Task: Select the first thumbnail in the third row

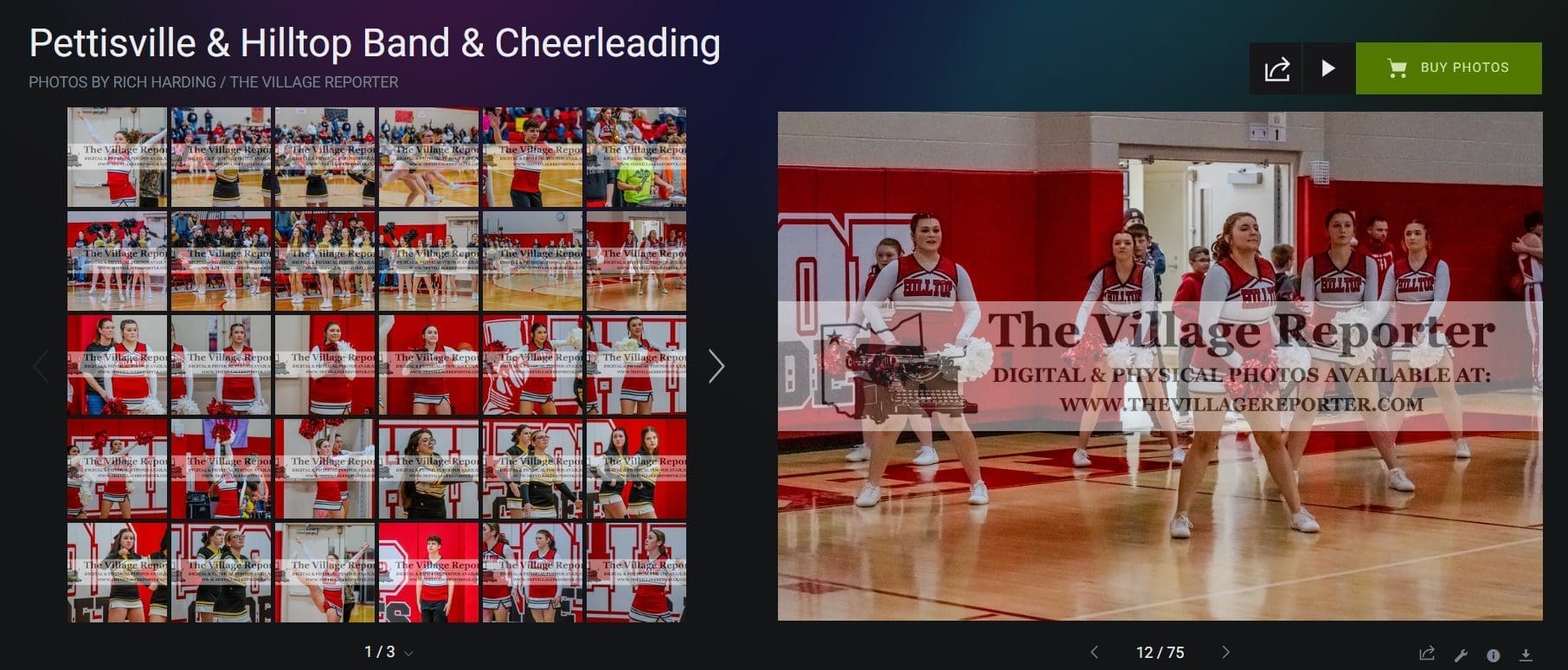Action: coord(117,364)
